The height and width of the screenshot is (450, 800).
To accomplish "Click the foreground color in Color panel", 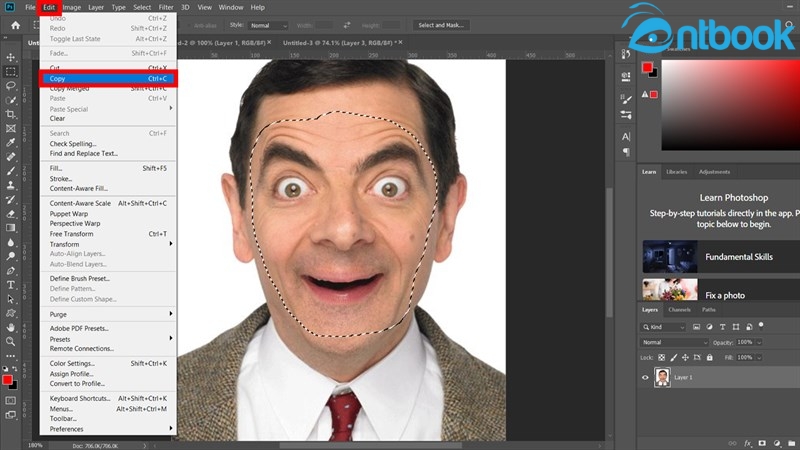I will click(647, 67).
